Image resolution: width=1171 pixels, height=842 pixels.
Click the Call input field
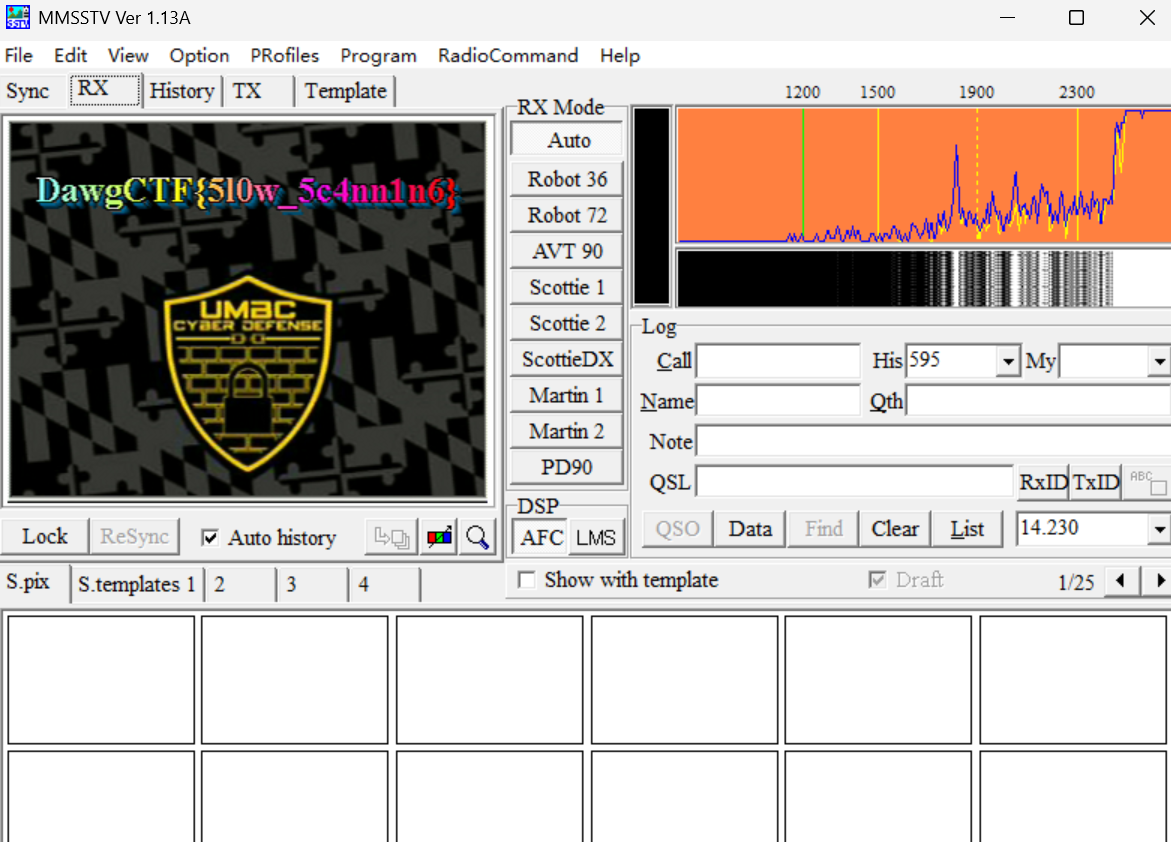coord(778,362)
